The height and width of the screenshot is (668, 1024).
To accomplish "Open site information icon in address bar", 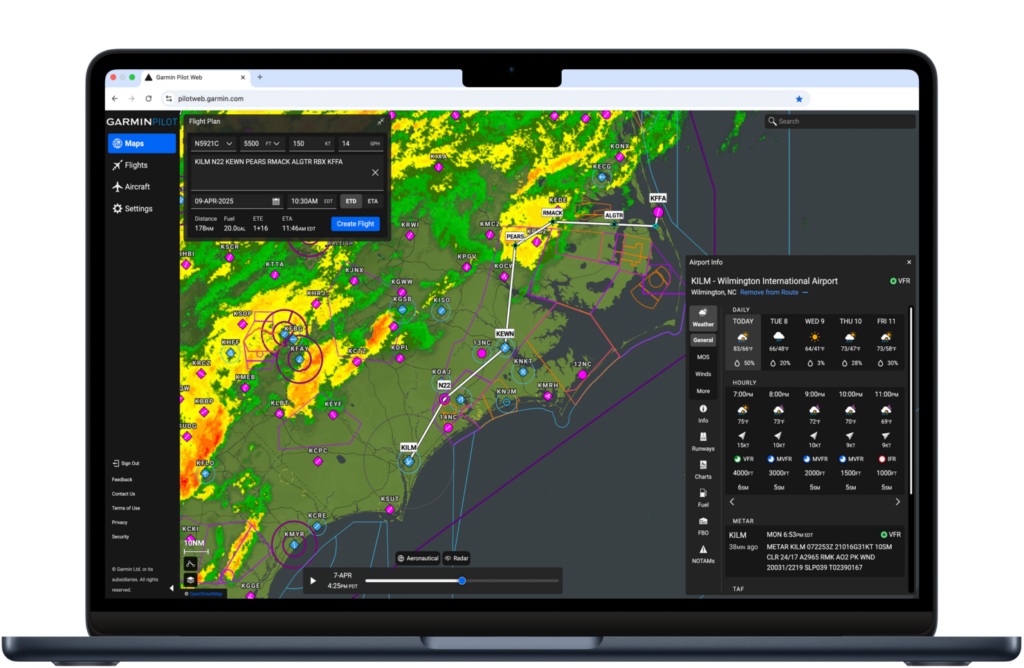I will point(168,99).
